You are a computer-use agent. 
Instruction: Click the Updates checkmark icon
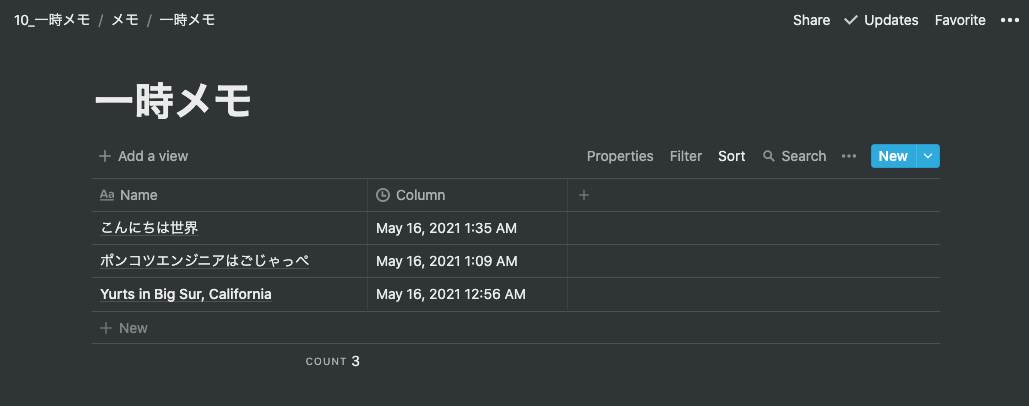(851, 20)
